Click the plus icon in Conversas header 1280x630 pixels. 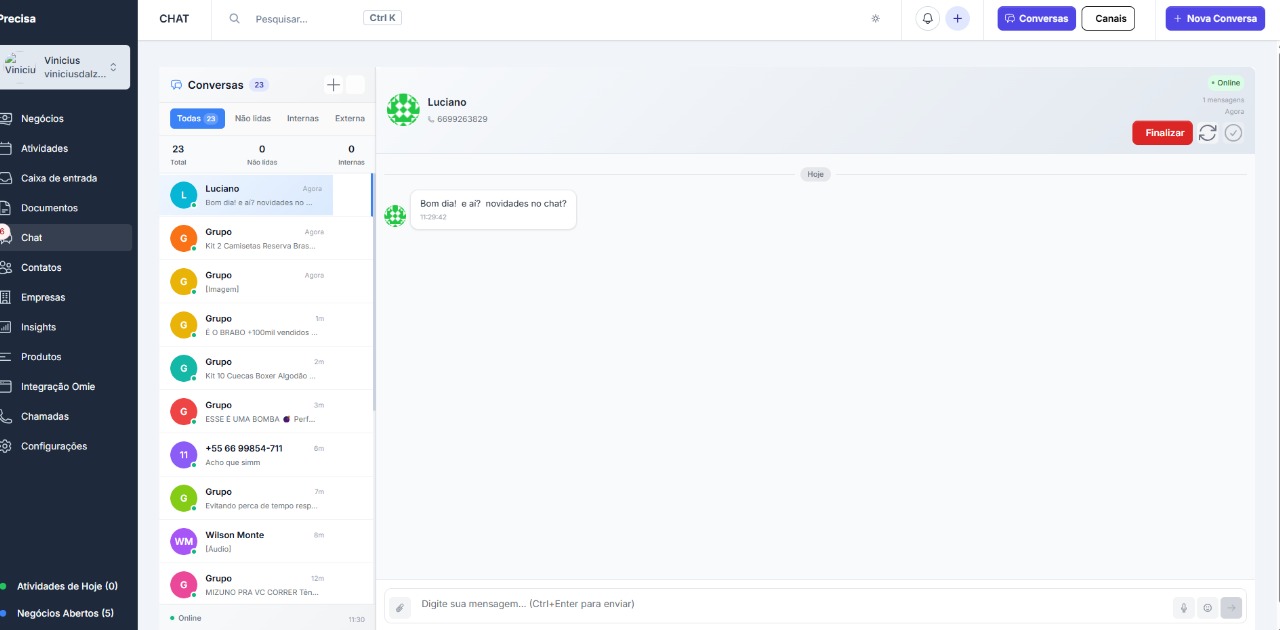pos(334,85)
